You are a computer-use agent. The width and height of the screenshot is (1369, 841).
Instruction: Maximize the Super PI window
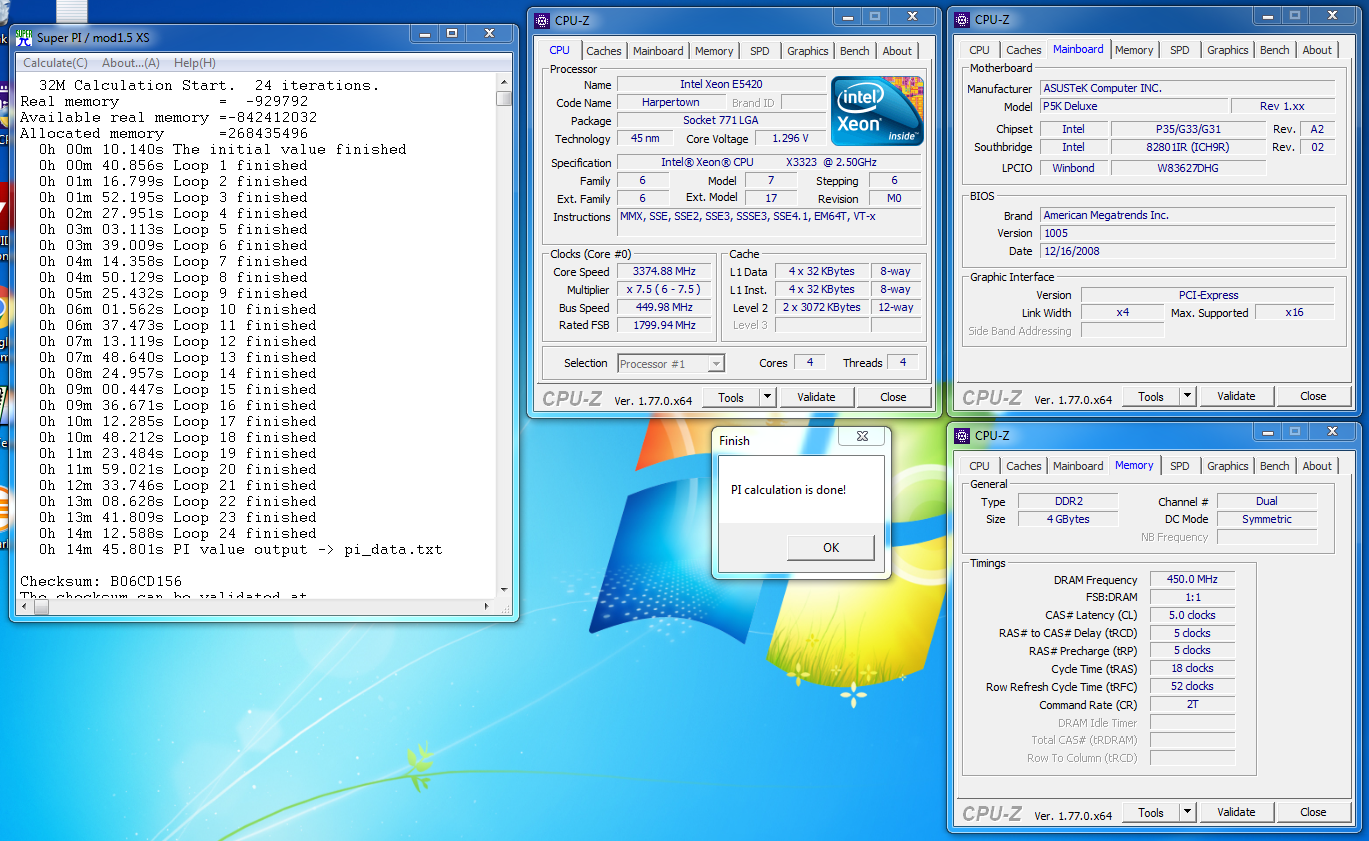452,33
